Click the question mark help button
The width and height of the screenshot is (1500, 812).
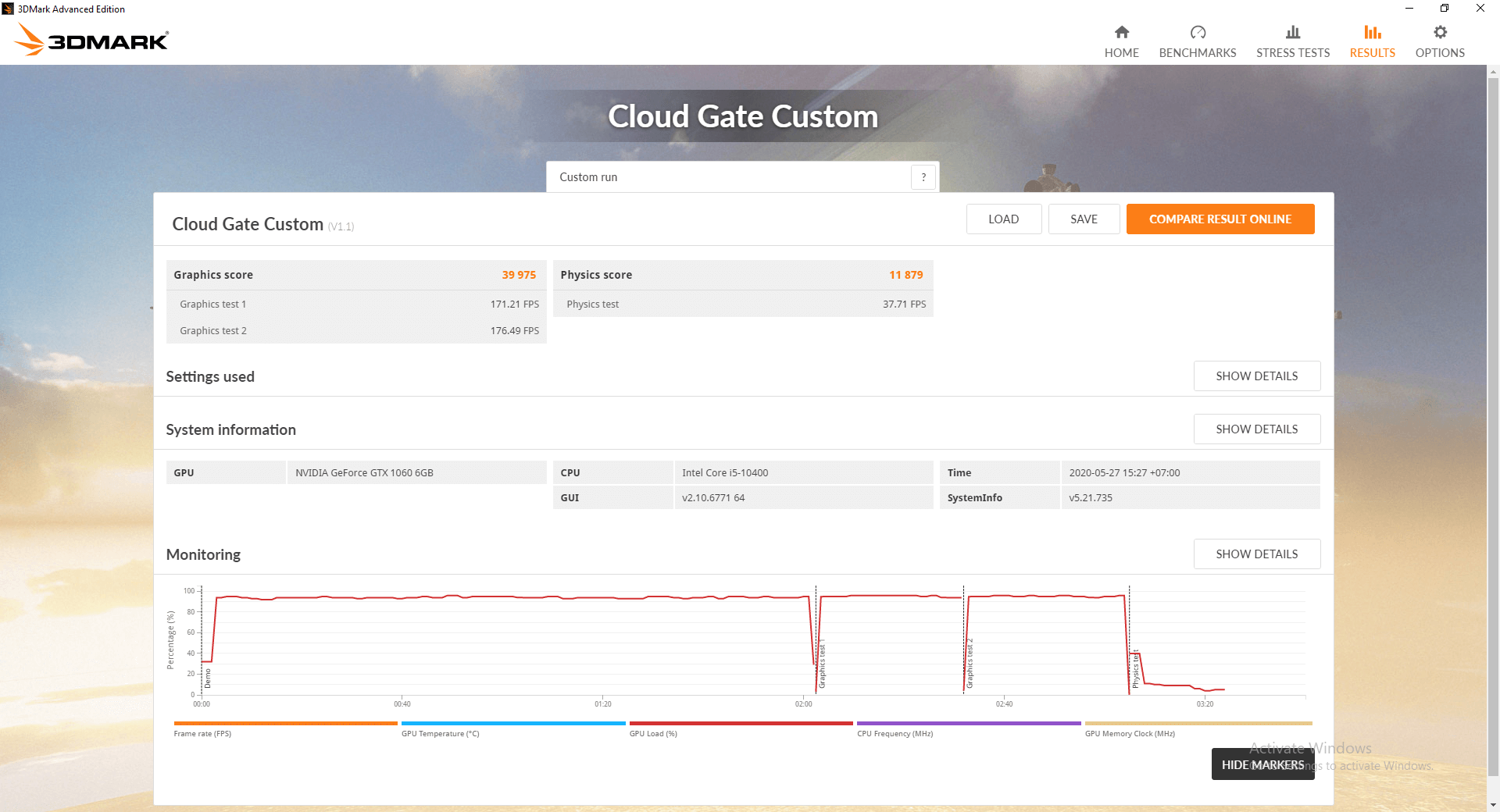pos(923,177)
